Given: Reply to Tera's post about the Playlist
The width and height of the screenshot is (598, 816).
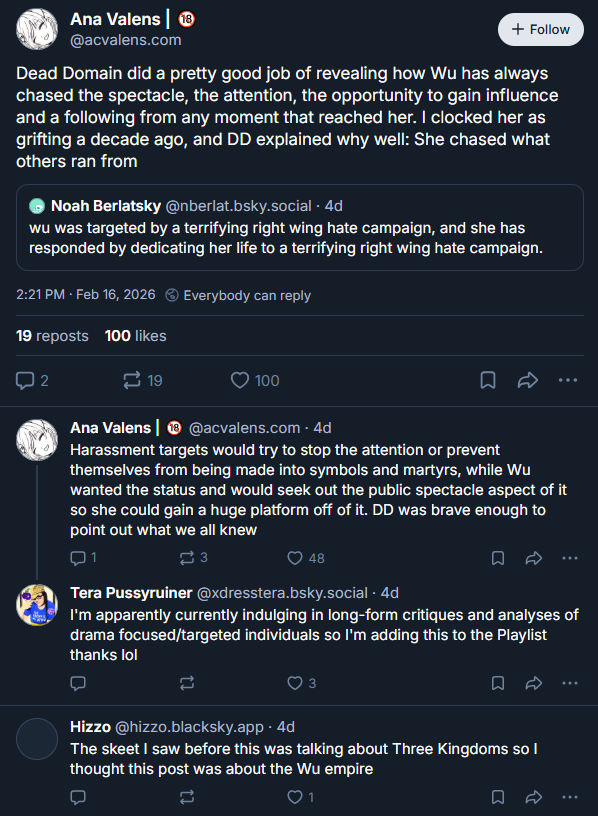Looking at the screenshot, I should pos(78,683).
